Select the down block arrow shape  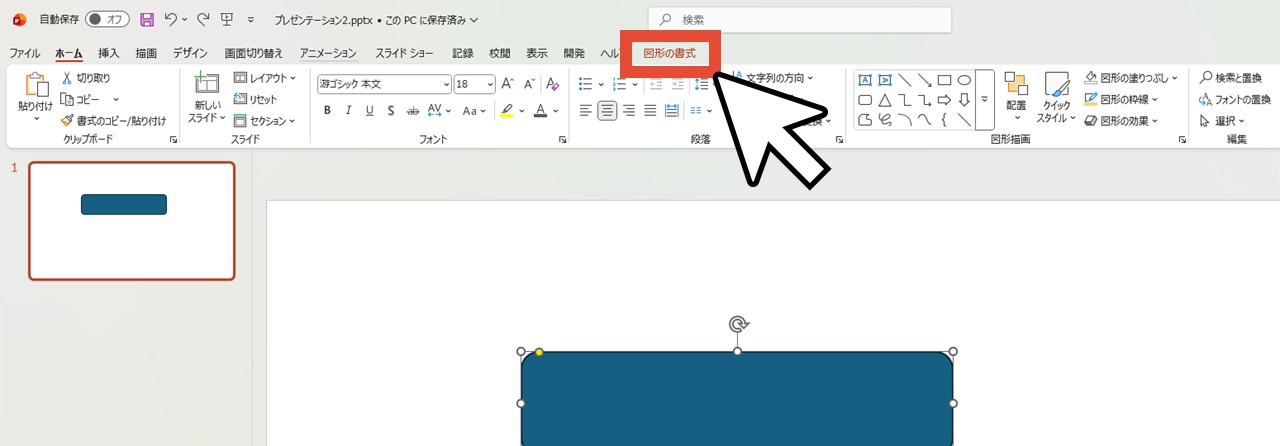[964, 100]
